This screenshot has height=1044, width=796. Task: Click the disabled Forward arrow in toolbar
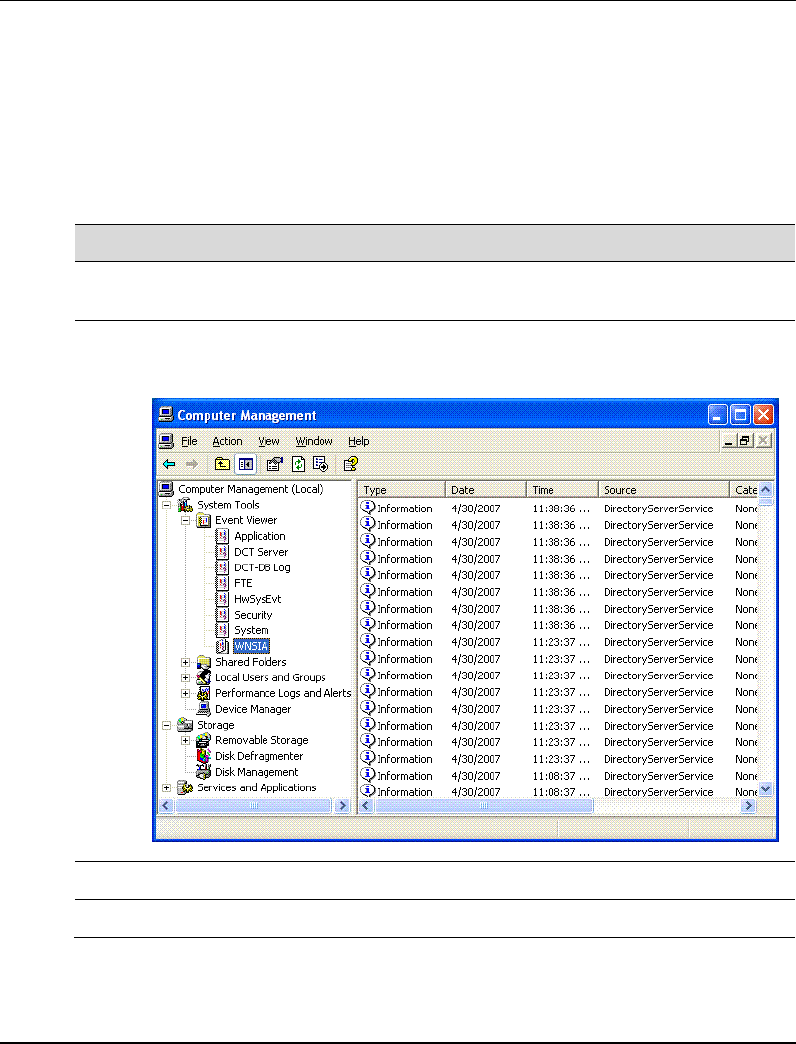coord(192,464)
